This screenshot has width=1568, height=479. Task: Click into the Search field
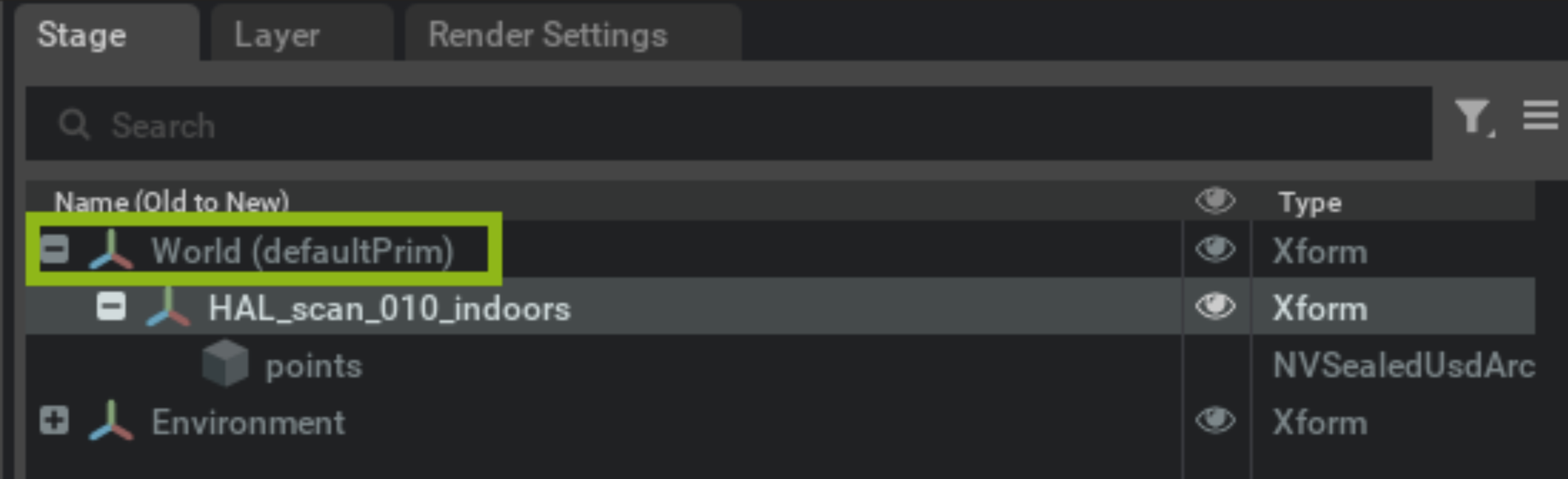pyautogui.click(x=713, y=125)
